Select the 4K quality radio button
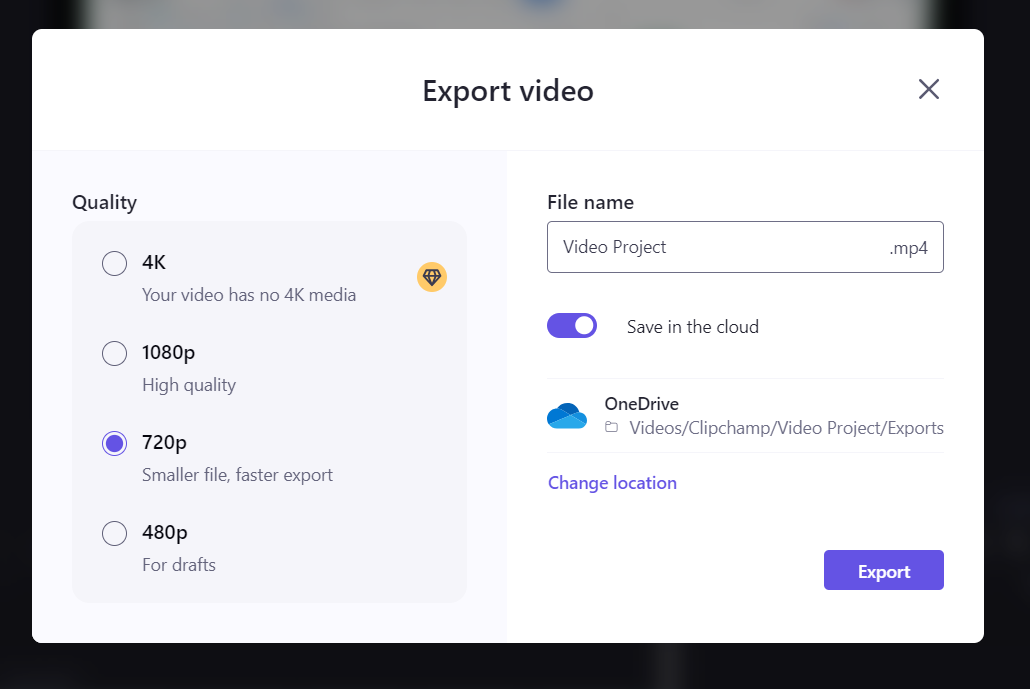The image size is (1030, 689). 114,263
